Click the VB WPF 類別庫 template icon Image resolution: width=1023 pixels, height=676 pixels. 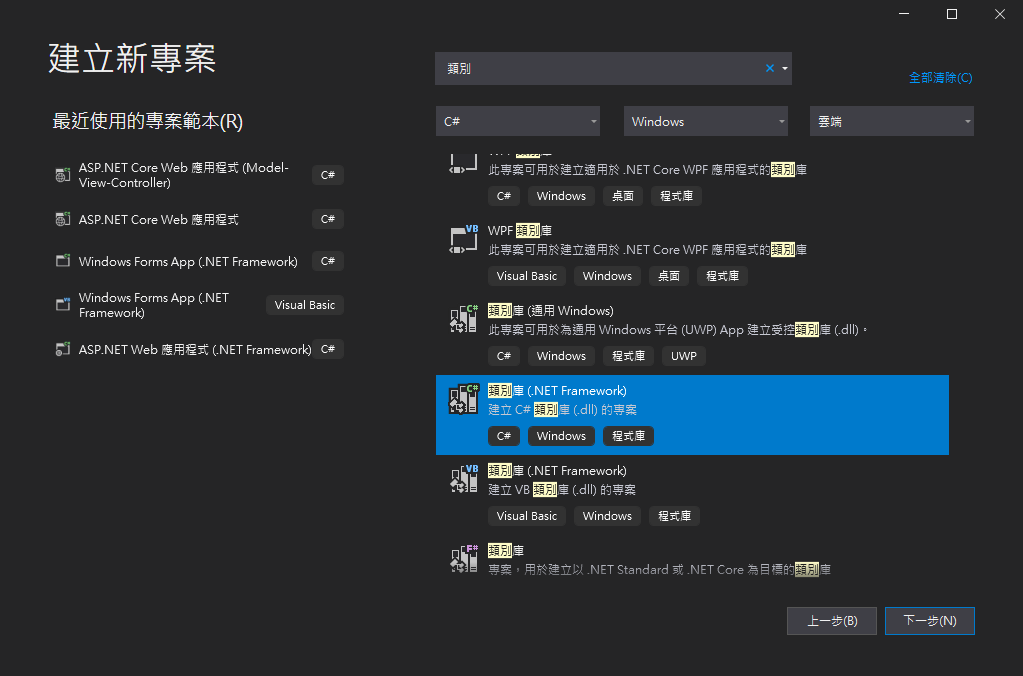[x=464, y=239]
